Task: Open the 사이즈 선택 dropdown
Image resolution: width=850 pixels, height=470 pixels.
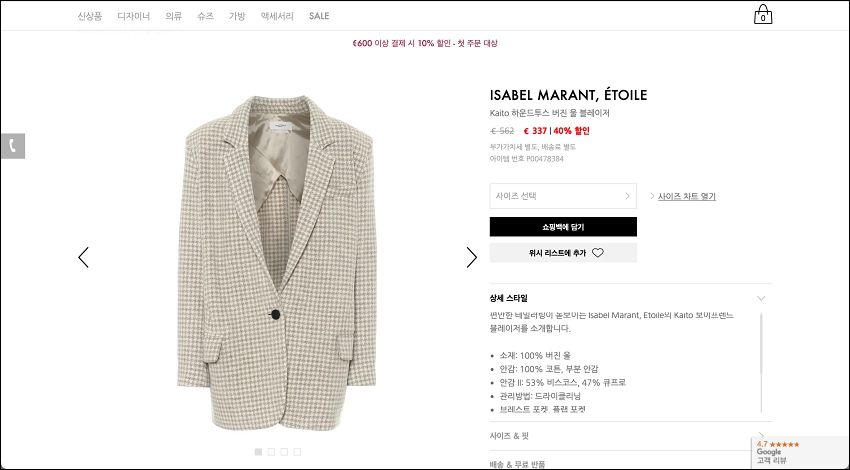Action: tap(563, 196)
